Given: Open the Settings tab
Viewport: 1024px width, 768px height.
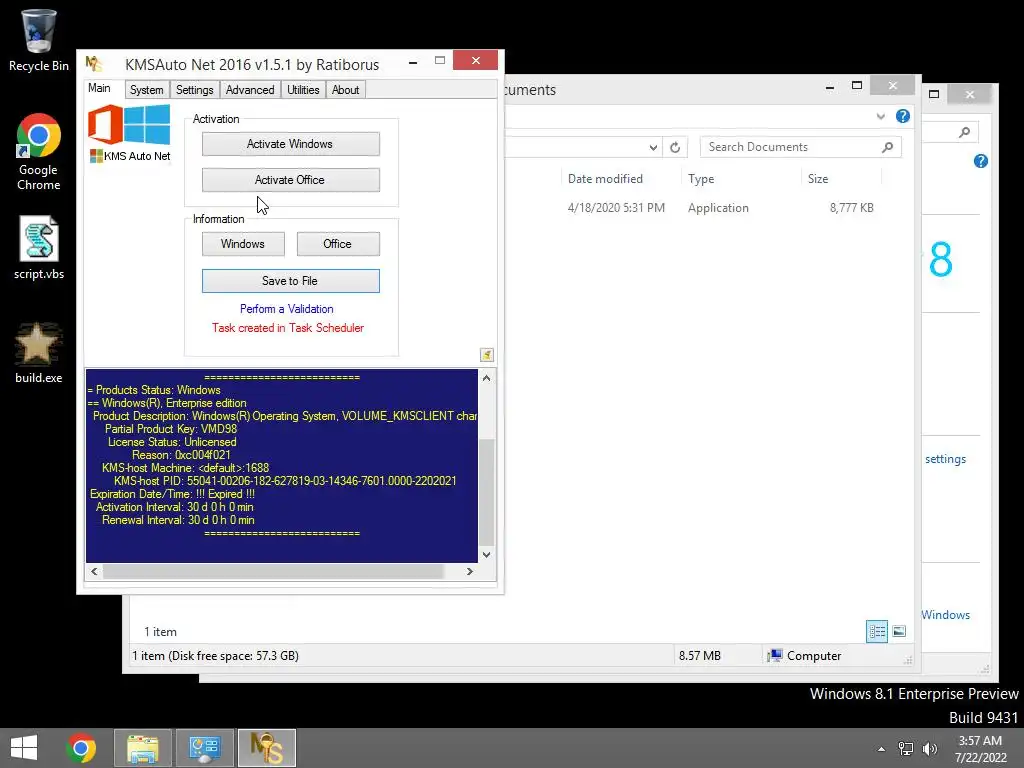Looking at the screenshot, I should pyautogui.click(x=195, y=89).
